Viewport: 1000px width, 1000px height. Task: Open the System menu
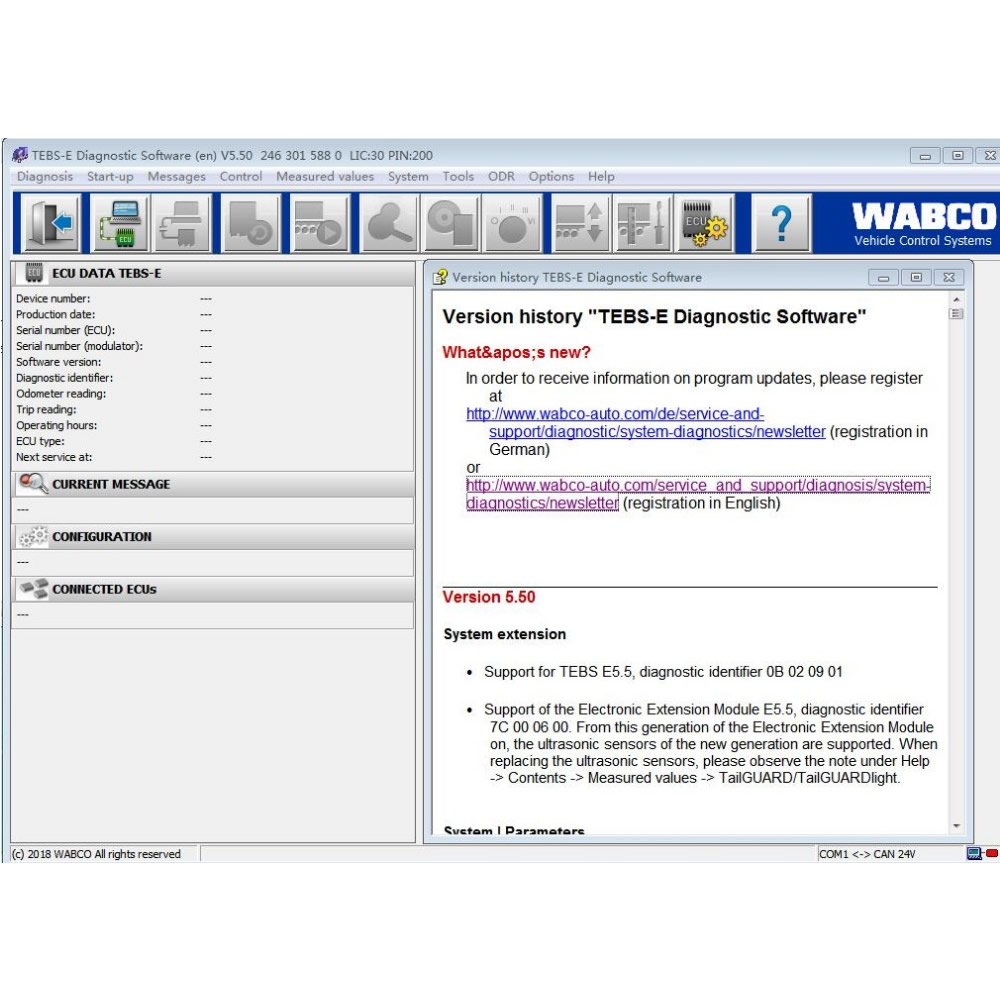[408, 176]
